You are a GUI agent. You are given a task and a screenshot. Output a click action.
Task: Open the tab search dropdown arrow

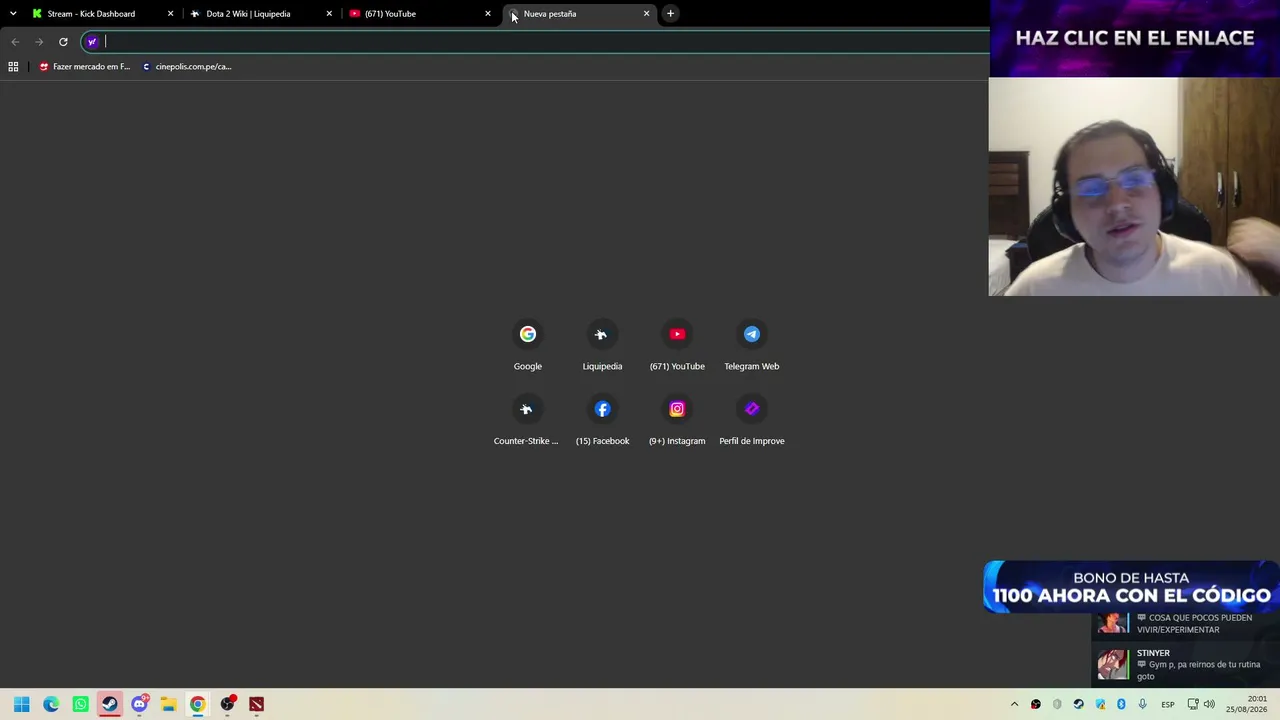tap(13, 14)
